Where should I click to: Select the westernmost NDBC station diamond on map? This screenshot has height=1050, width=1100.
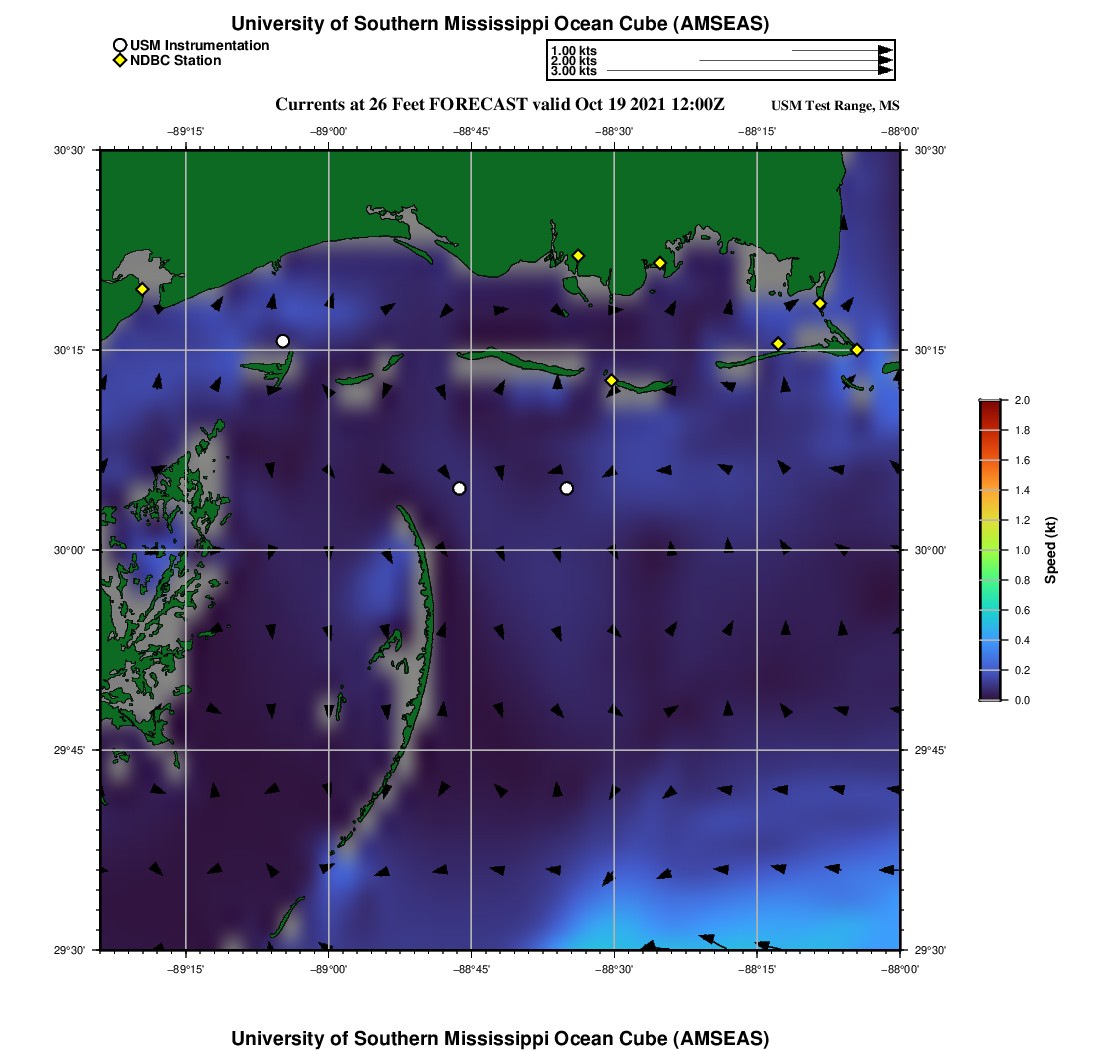(x=142, y=289)
